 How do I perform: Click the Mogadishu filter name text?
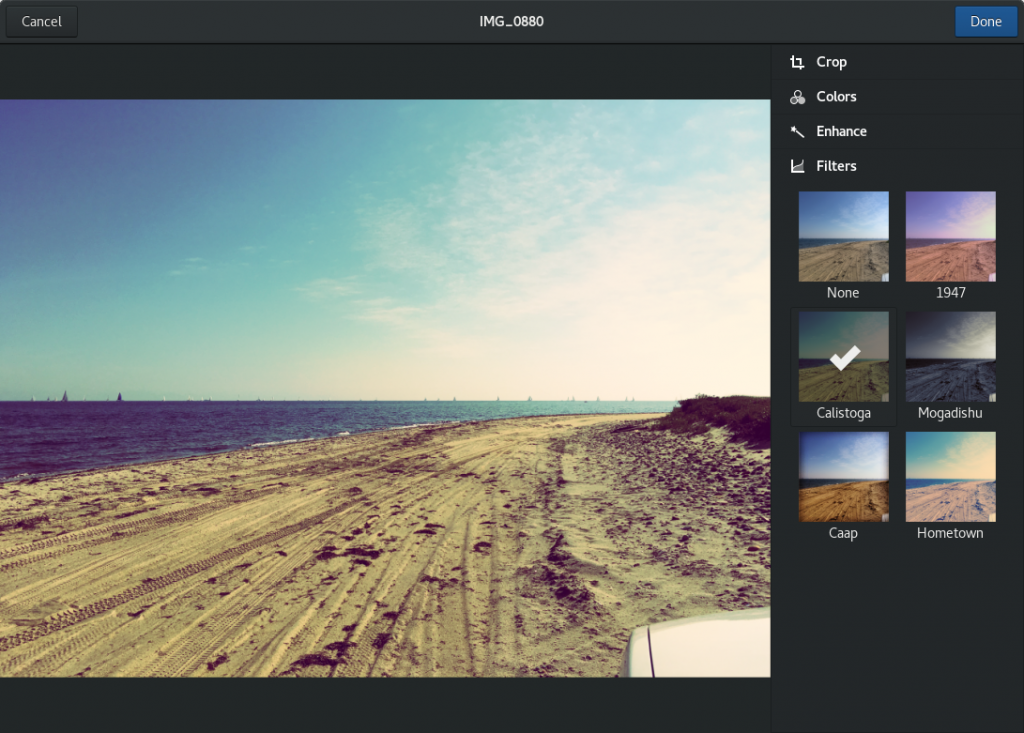coord(950,413)
